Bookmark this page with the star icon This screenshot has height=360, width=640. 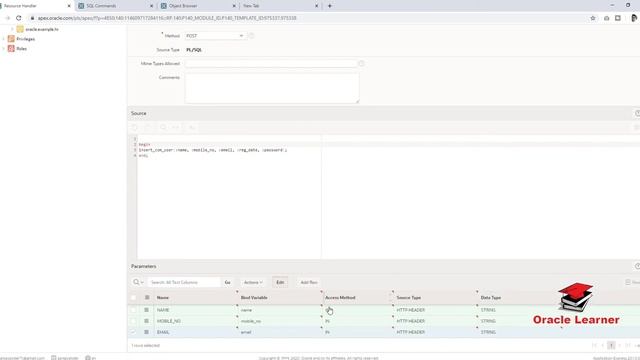[593, 18]
